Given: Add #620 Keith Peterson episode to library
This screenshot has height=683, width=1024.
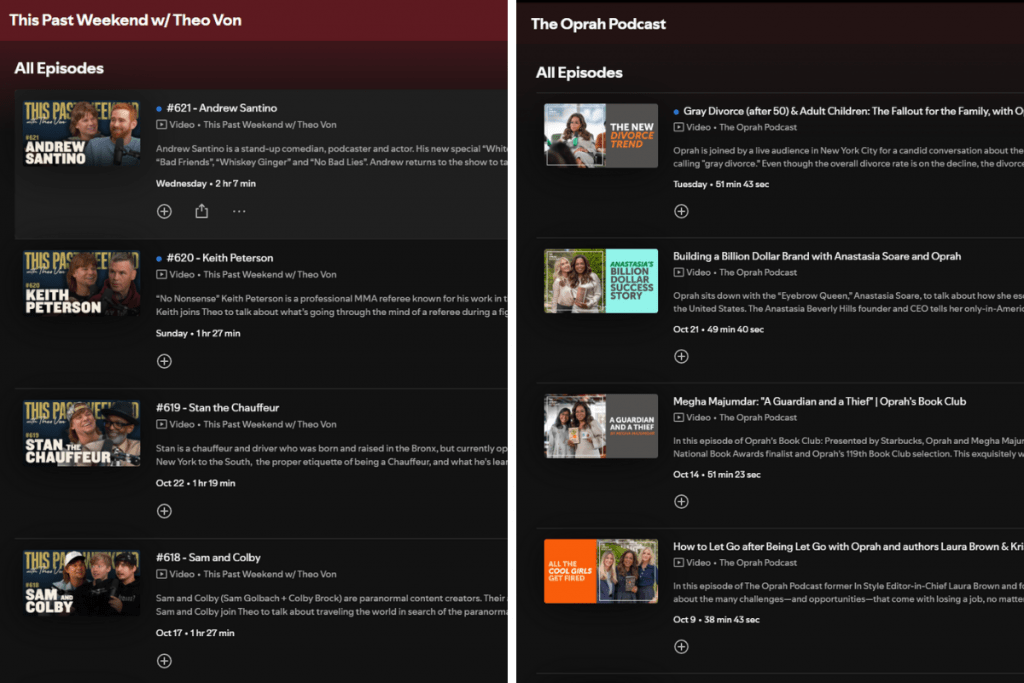Looking at the screenshot, I should [x=164, y=361].
